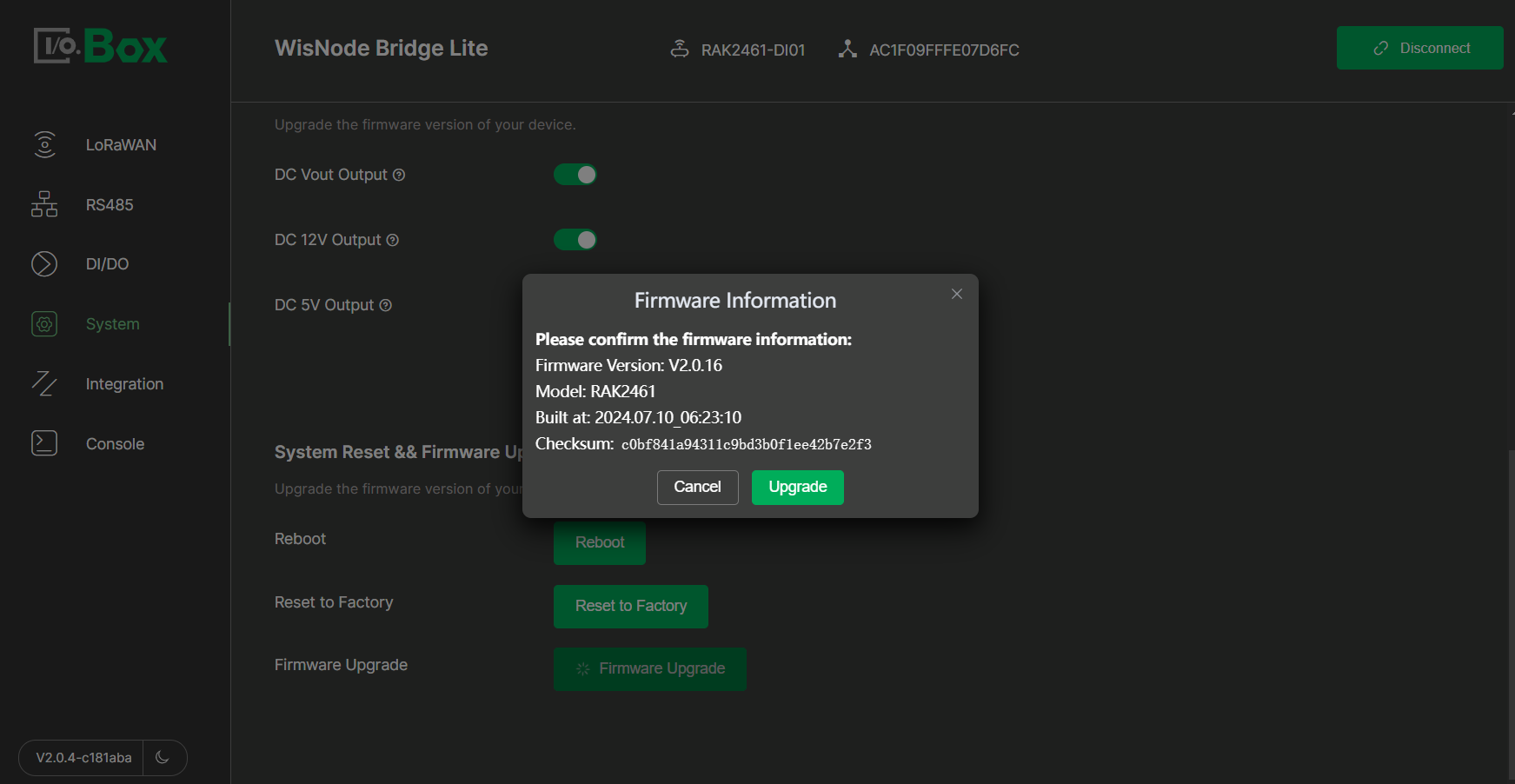Toggle the DC Vout Output switch
The image size is (1515, 784).
[x=575, y=175]
